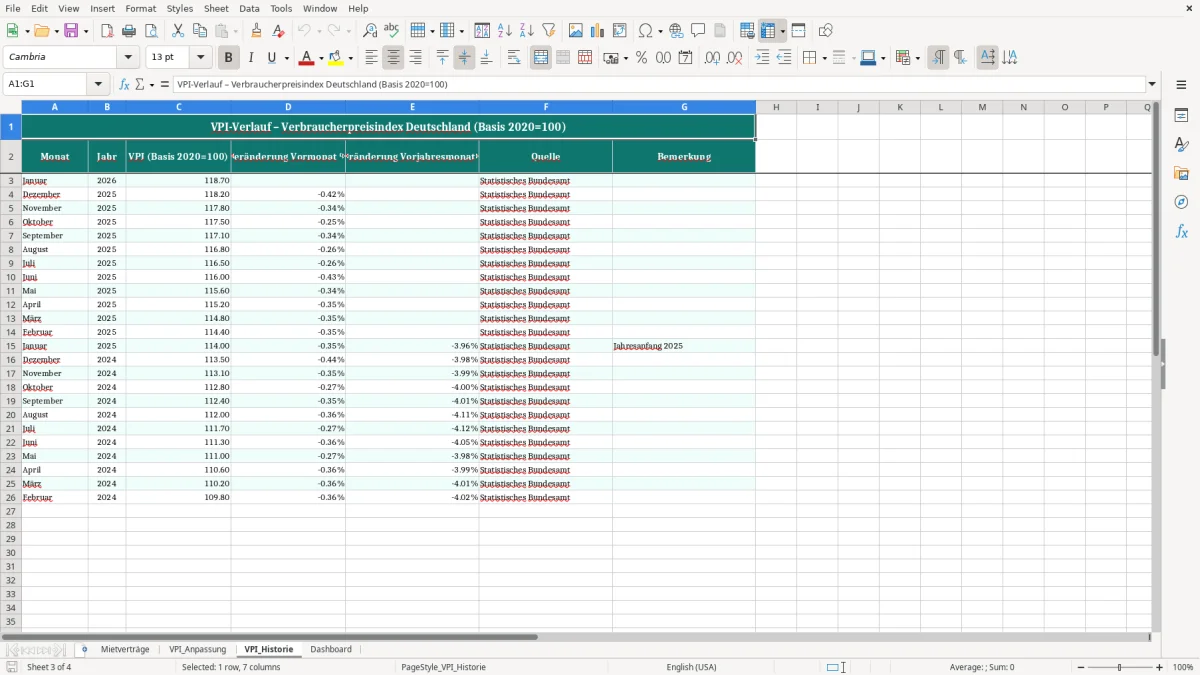Add a decimal place
The width and height of the screenshot is (1200, 675).
click(x=713, y=58)
